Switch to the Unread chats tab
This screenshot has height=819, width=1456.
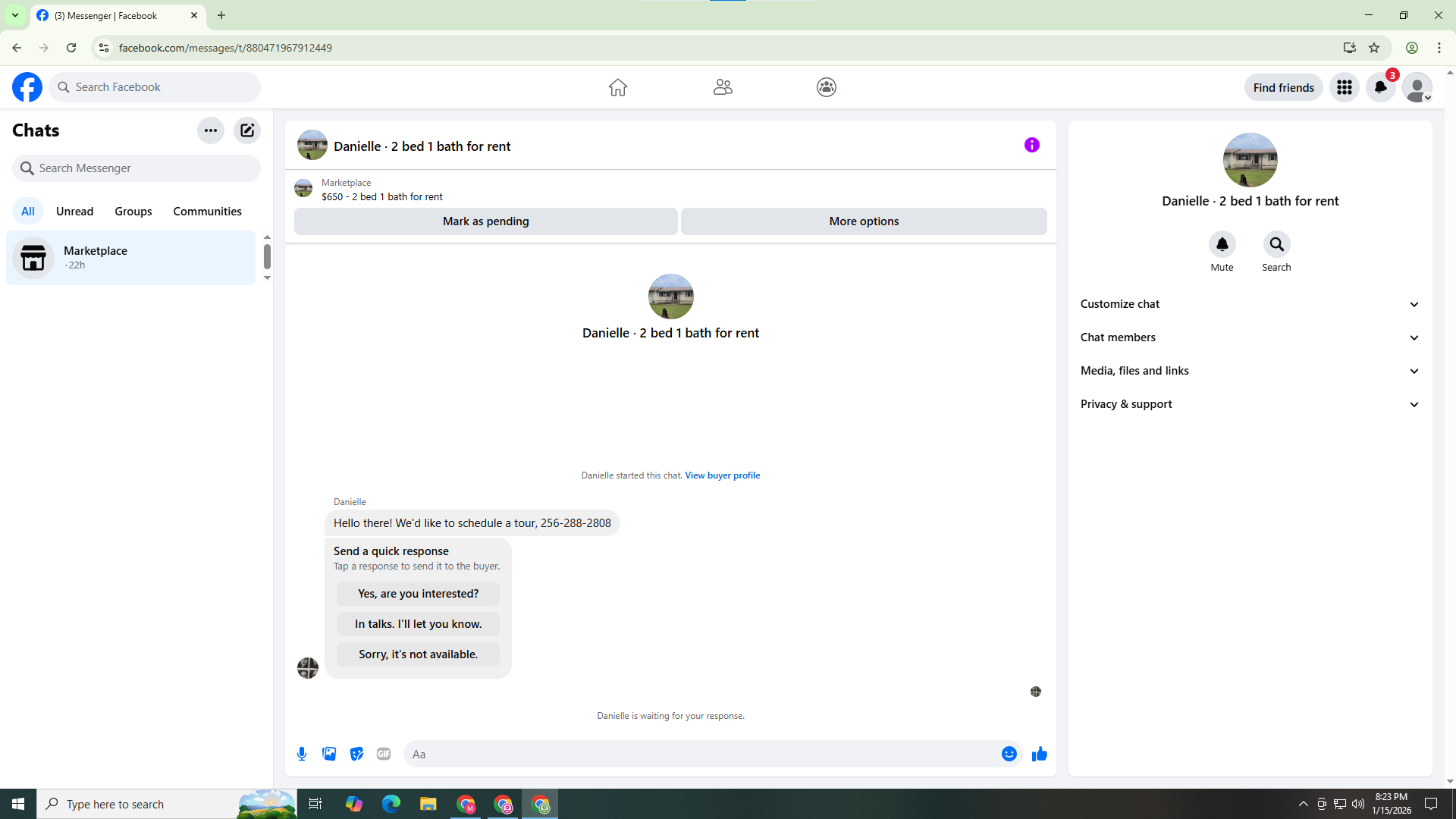[x=74, y=212]
